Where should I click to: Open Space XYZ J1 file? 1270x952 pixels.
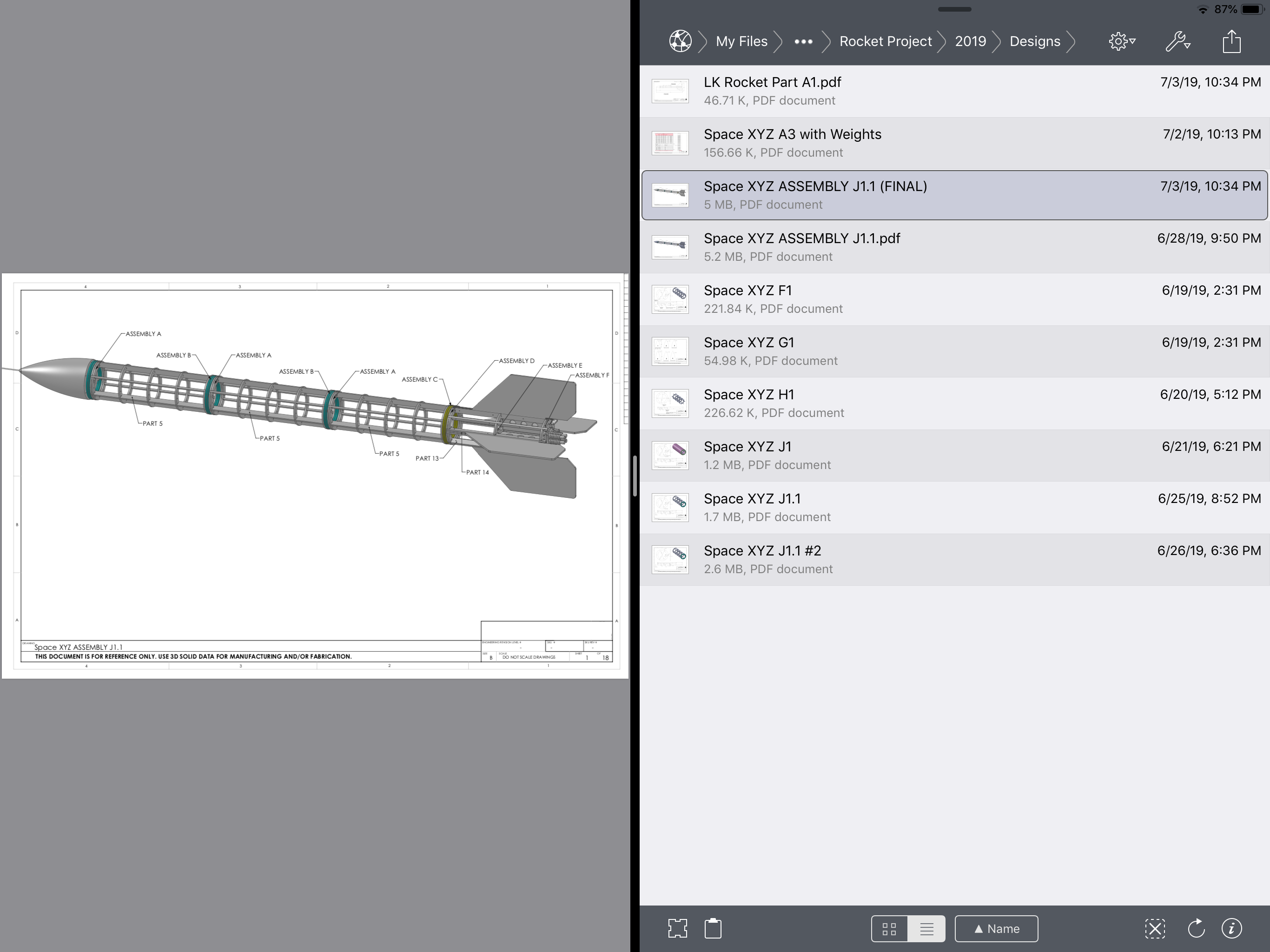954,456
